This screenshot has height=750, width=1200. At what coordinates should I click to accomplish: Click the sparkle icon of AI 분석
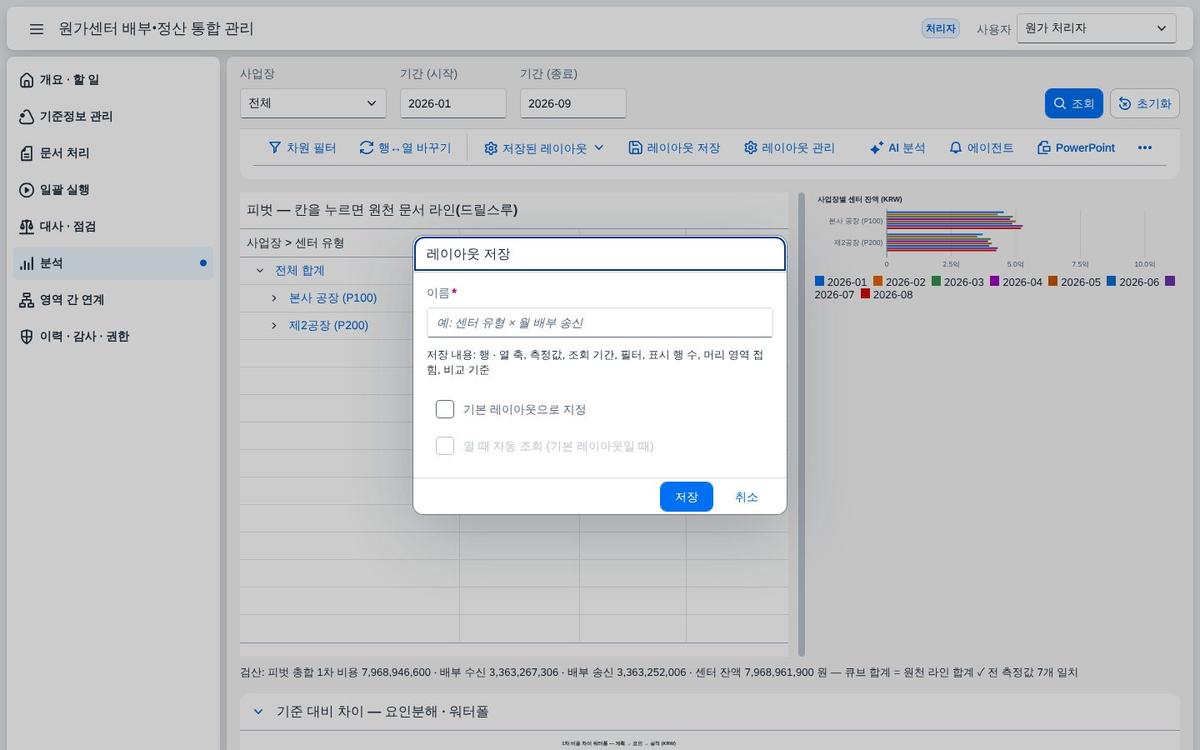click(876, 147)
